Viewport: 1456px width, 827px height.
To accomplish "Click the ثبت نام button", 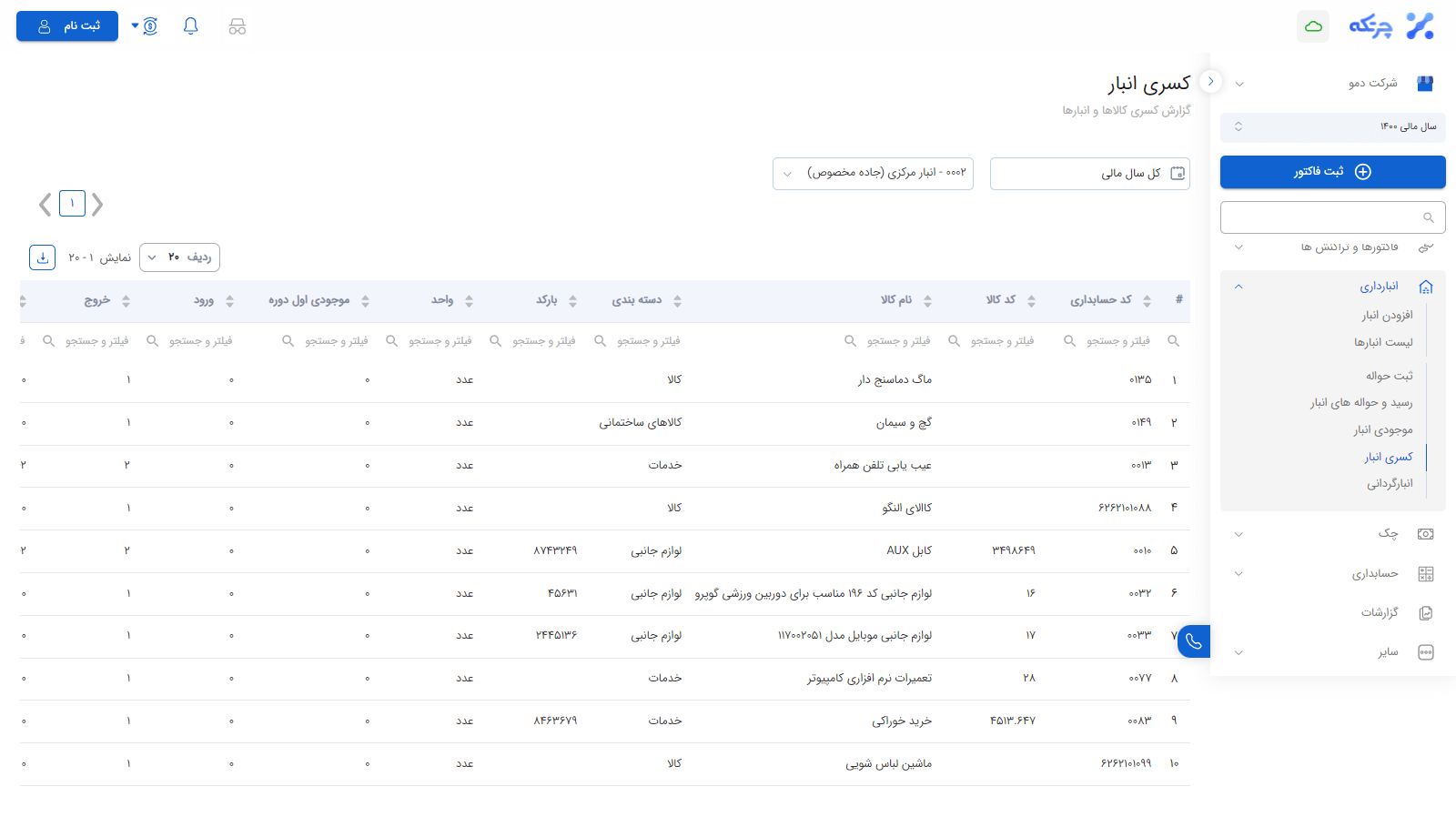I will tap(67, 26).
